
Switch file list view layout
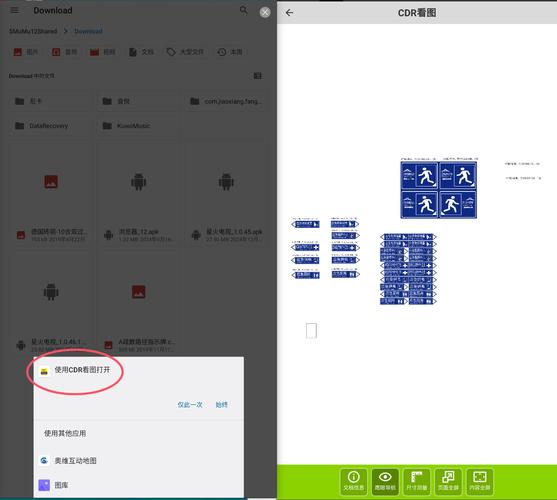pyautogui.click(x=258, y=76)
